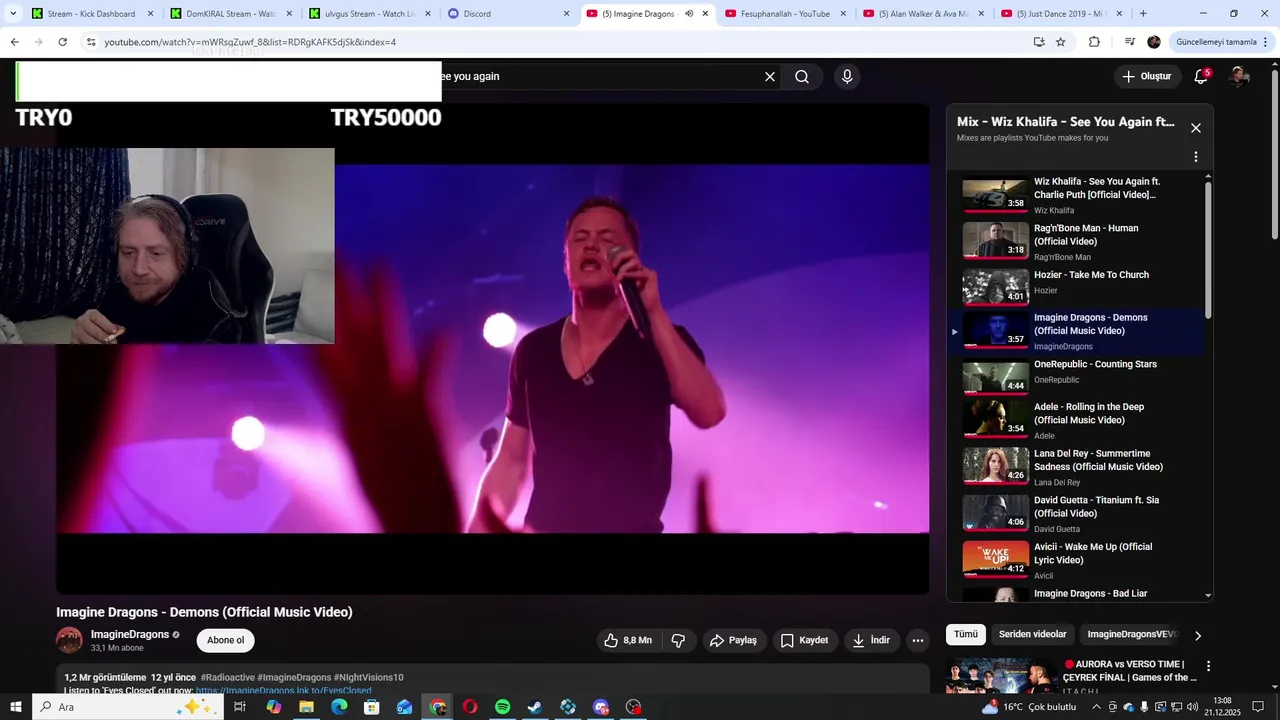The width and height of the screenshot is (1280, 720).
Task: Open Windows Start menu
Action: tap(15, 707)
